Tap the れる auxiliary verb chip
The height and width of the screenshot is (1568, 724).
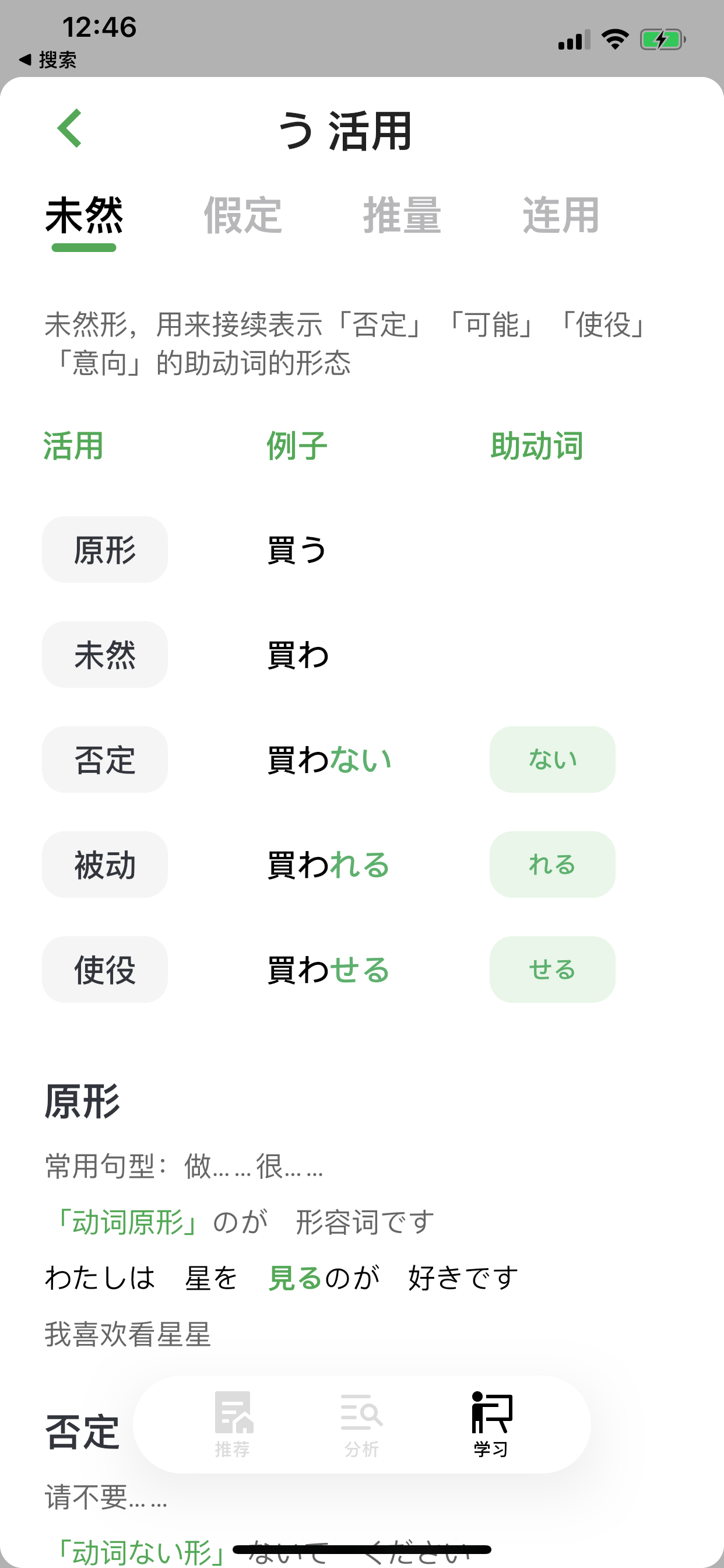point(552,864)
